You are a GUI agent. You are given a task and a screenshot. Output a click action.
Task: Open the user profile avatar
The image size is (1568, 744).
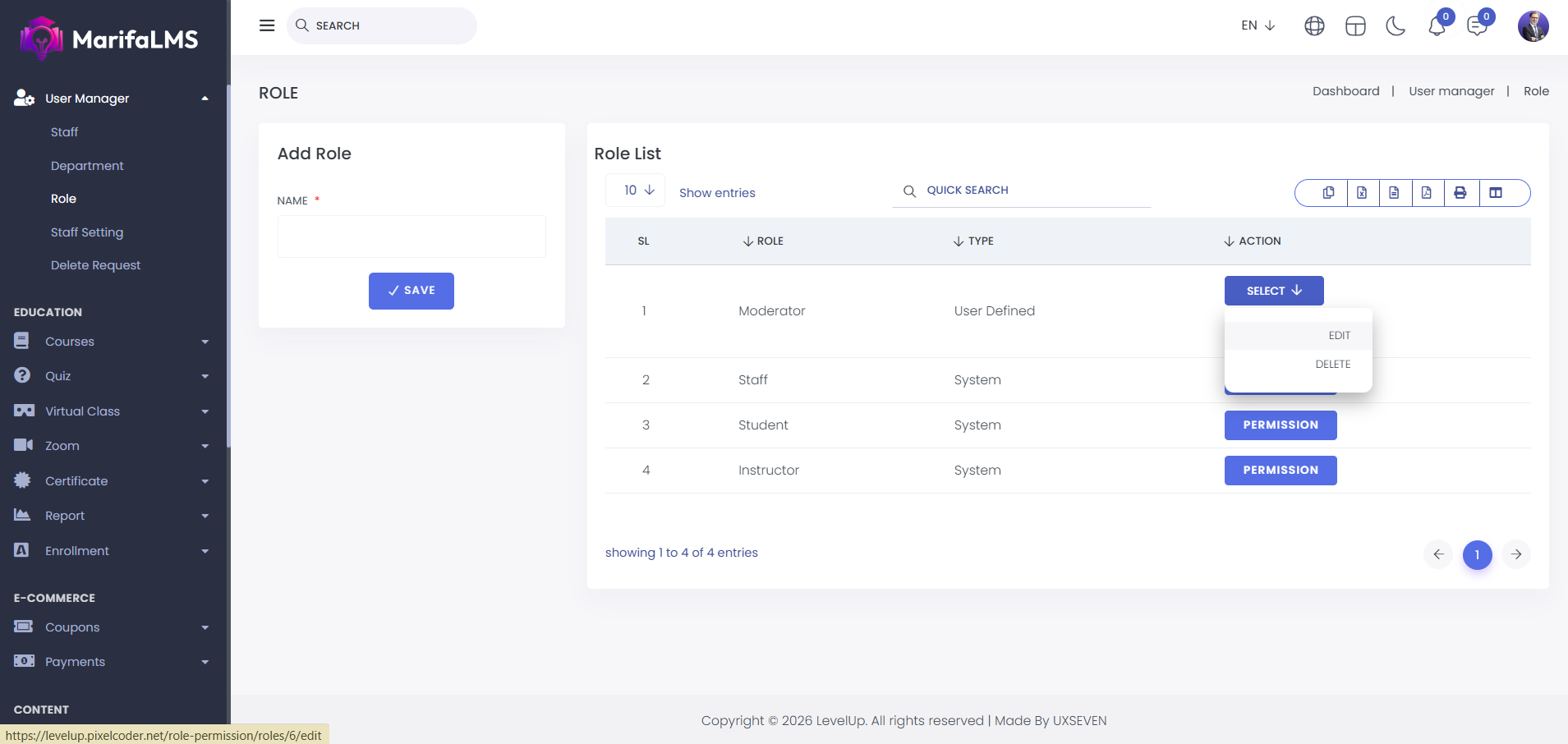(1533, 26)
